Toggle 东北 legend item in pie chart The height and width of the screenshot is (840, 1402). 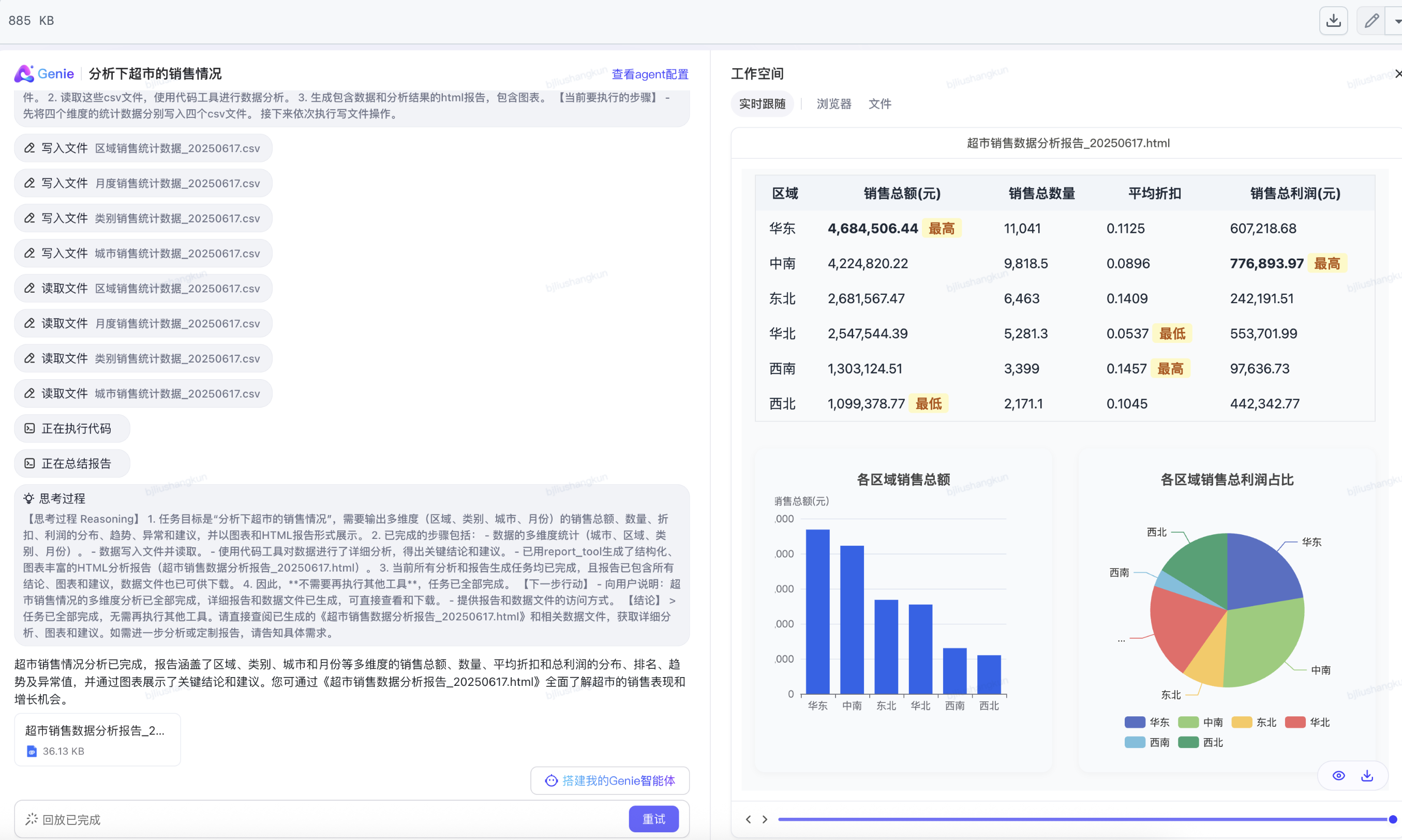click(1254, 722)
